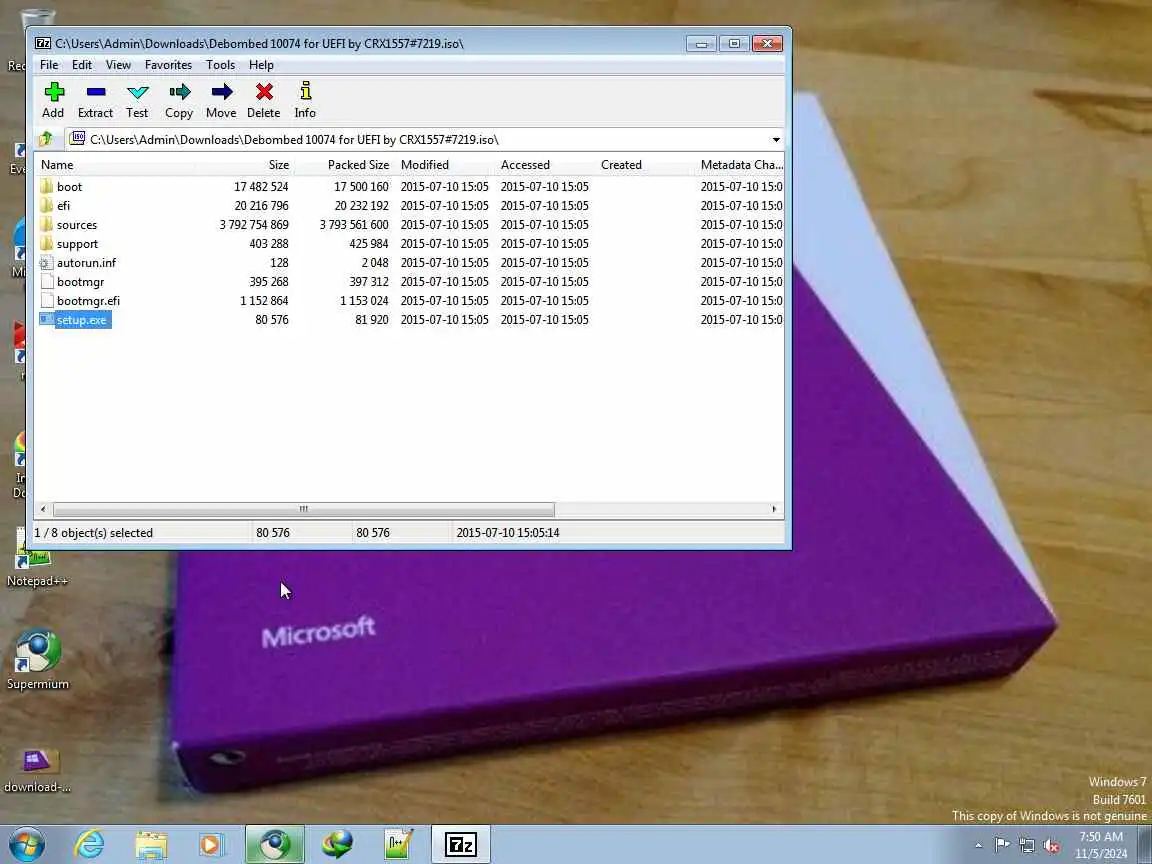This screenshot has height=864, width=1152.
Task: Sort by the Size column header
Action: click(x=243, y=165)
